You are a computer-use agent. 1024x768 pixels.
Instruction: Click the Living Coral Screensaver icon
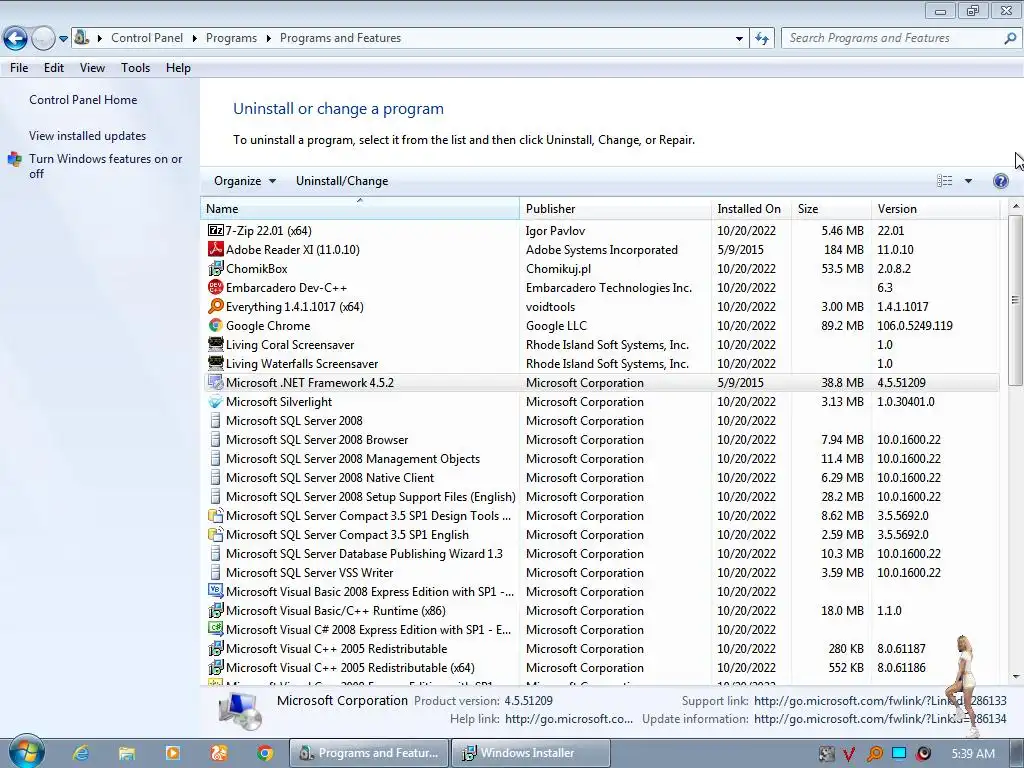click(216, 344)
